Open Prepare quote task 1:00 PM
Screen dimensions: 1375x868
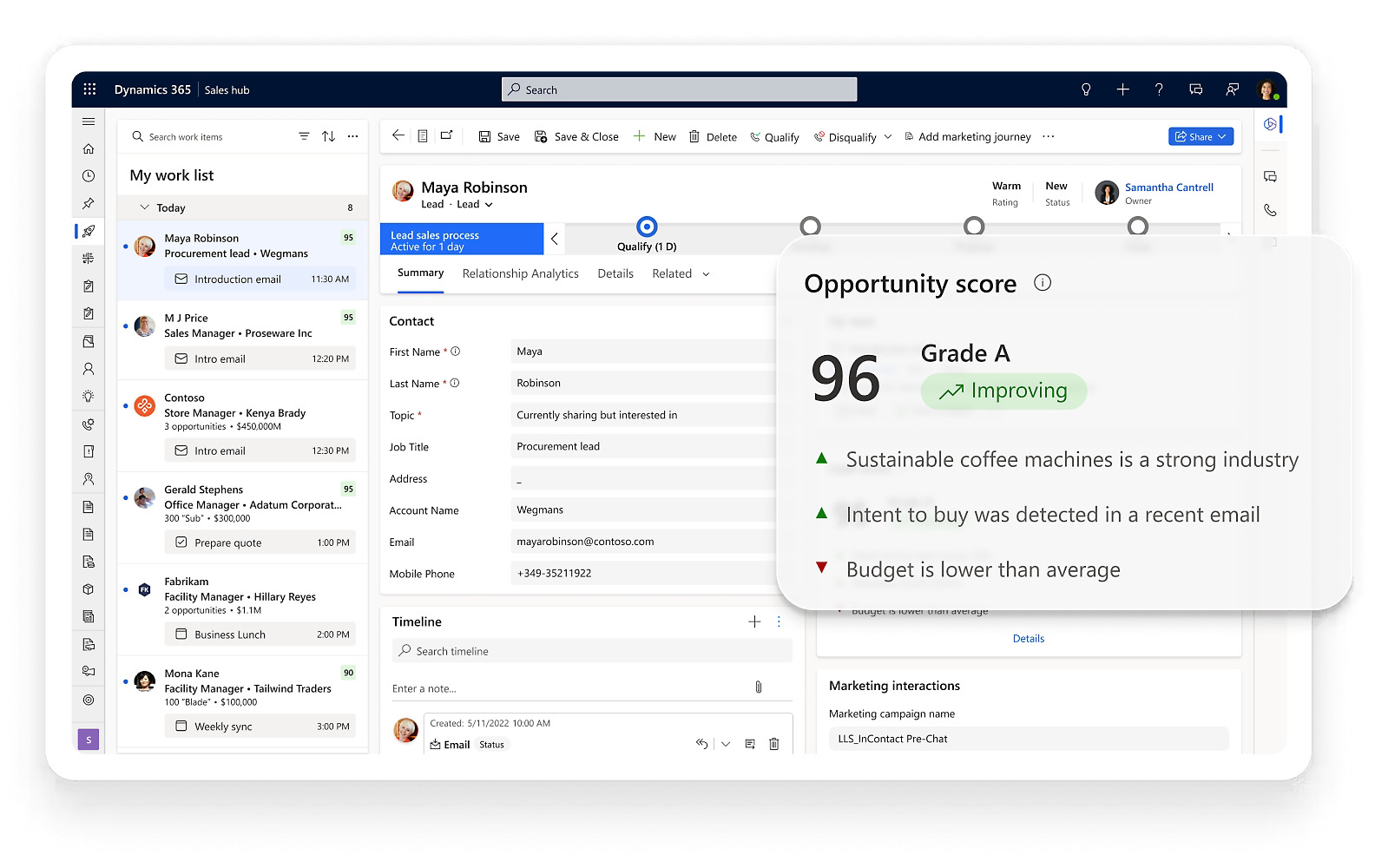pyautogui.click(x=260, y=542)
